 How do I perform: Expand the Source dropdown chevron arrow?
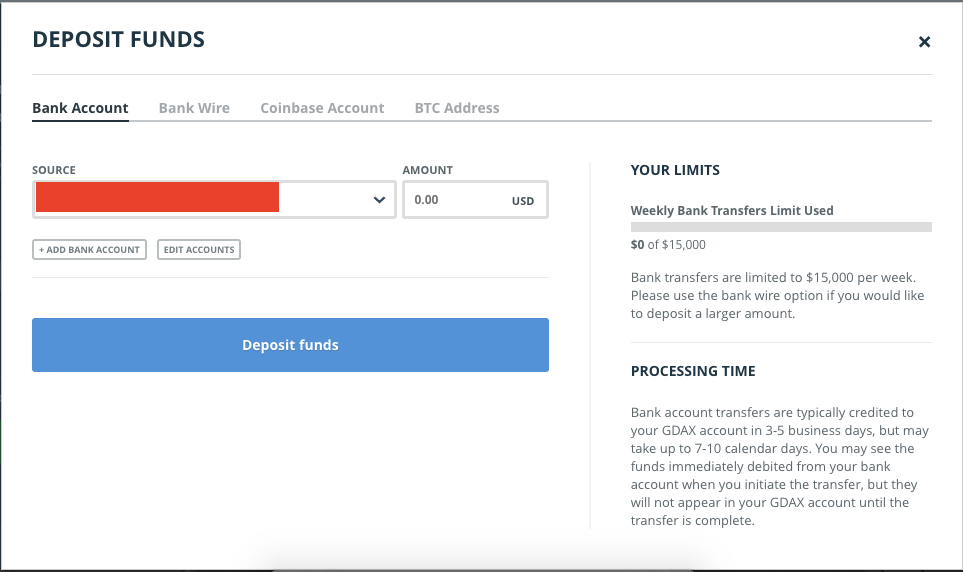379,200
